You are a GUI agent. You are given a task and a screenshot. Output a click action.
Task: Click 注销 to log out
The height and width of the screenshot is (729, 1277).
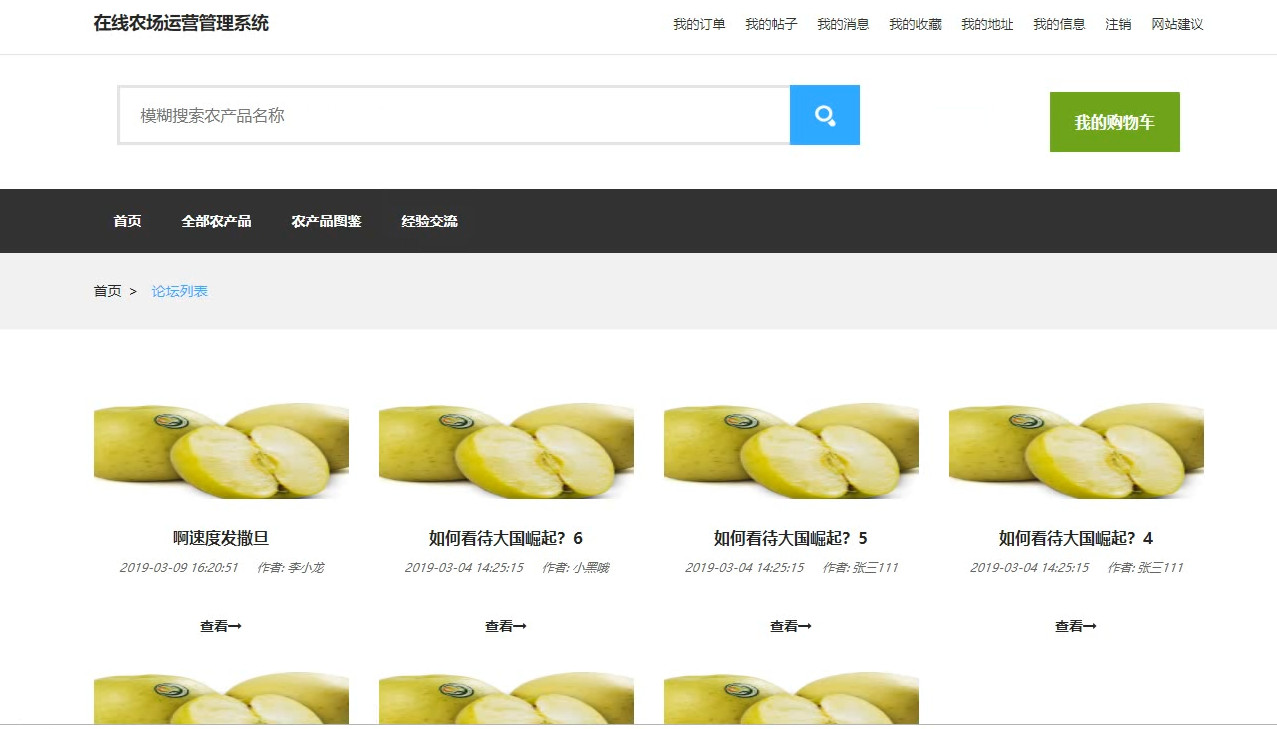pos(1118,24)
